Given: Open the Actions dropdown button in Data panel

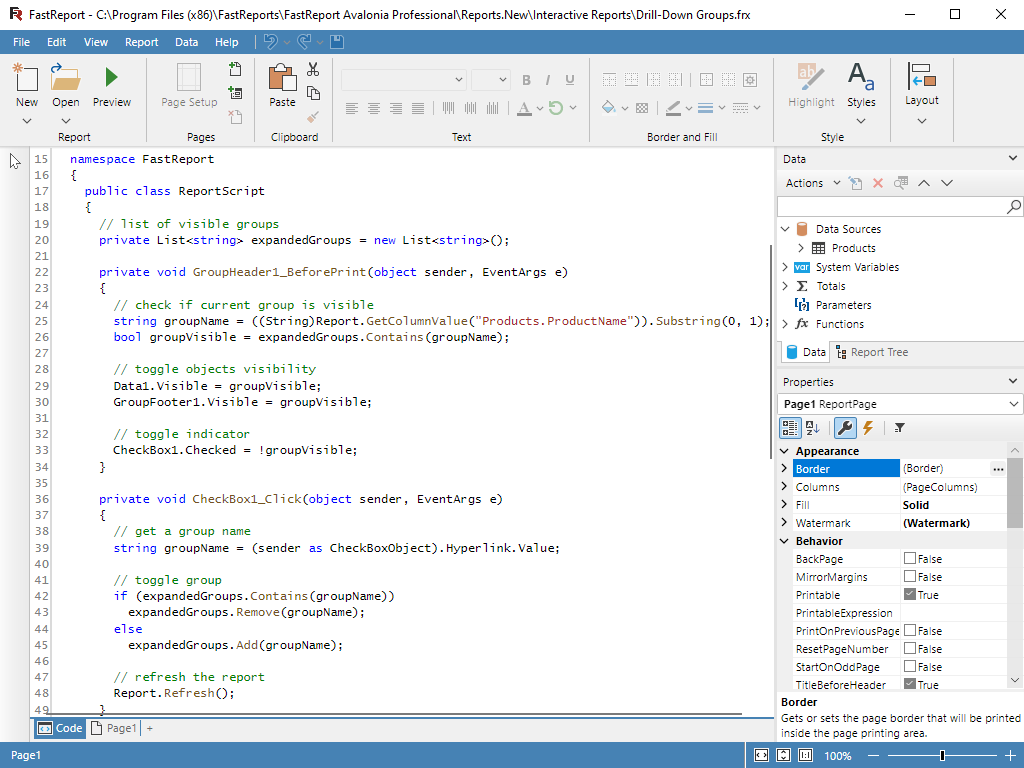Looking at the screenshot, I should tap(810, 183).
